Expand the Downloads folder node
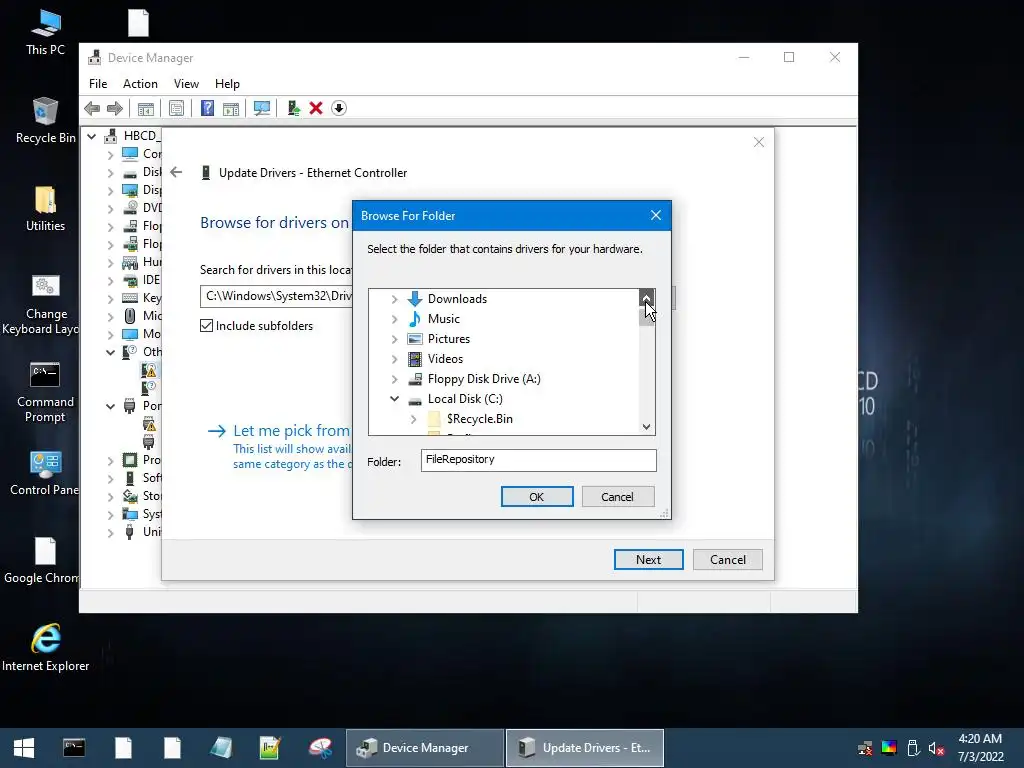 (x=394, y=299)
